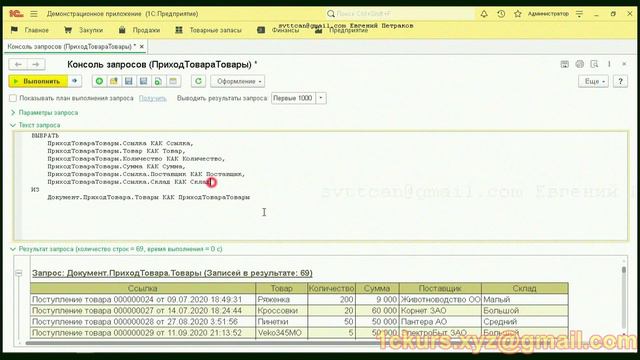Open the history clock icon
Screen dimensions: 640x360
click(x=501, y=14)
